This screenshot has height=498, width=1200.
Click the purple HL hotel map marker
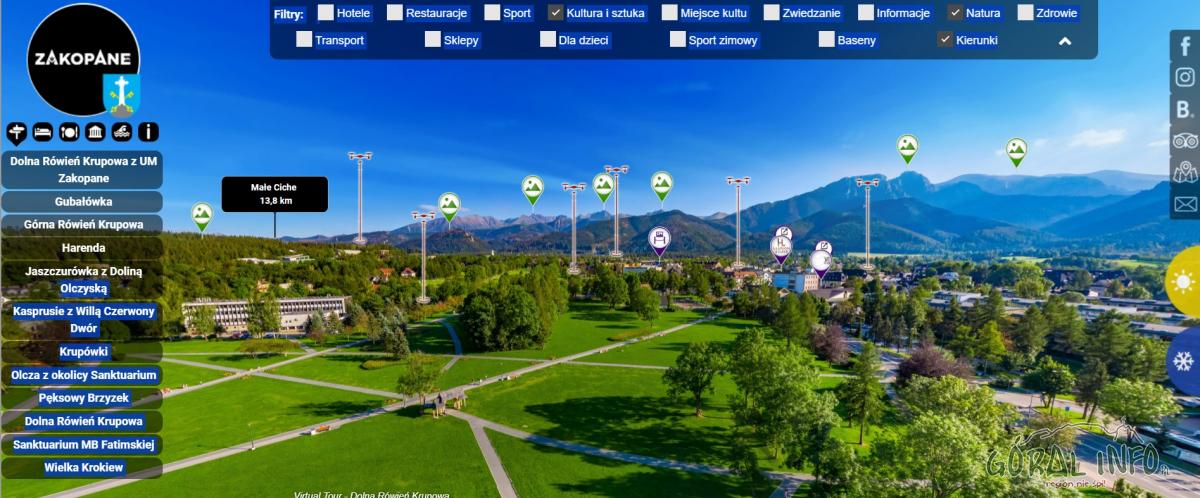(781, 246)
